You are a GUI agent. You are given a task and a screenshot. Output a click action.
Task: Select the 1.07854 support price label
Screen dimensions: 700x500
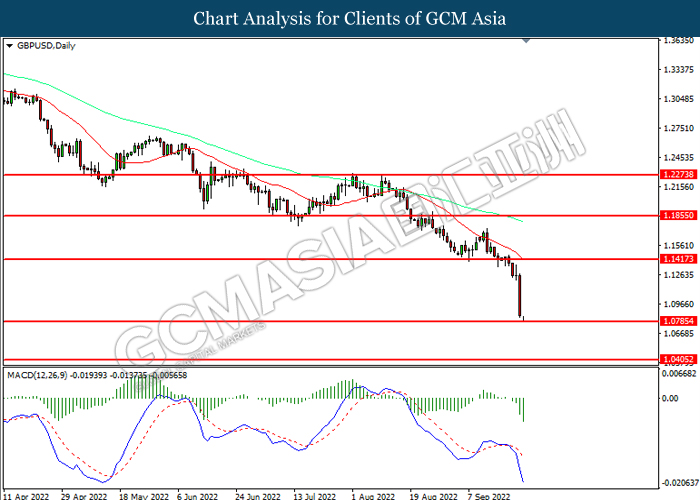coord(678,321)
